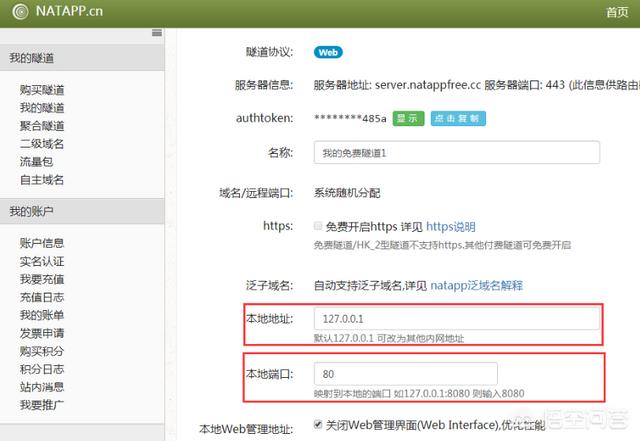The image size is (640, 441).
Task: Click the NATAPP.cn logo icon
Action: 20,11
